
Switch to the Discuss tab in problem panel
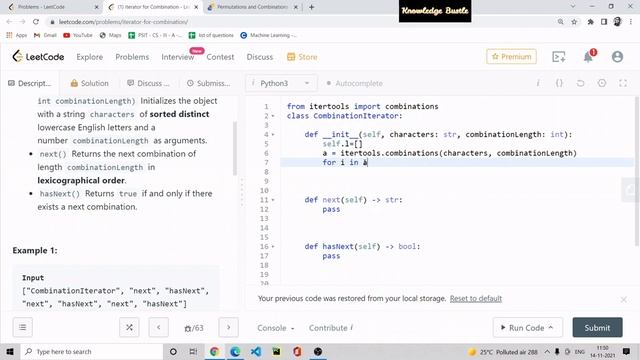[x=148, y=83]
